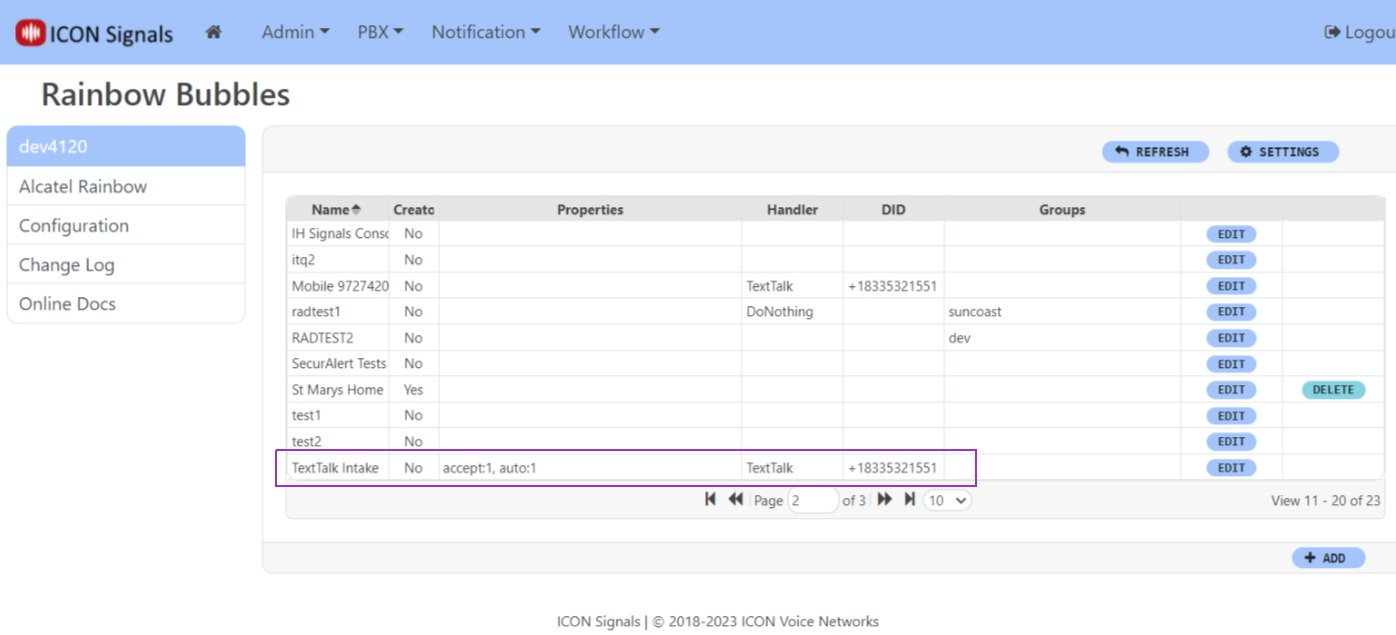This screenshot has width=1396, height=635.
Task: Delete the St Marys Home bubble
Action: pyautogui.click(x=1333, y=390)
